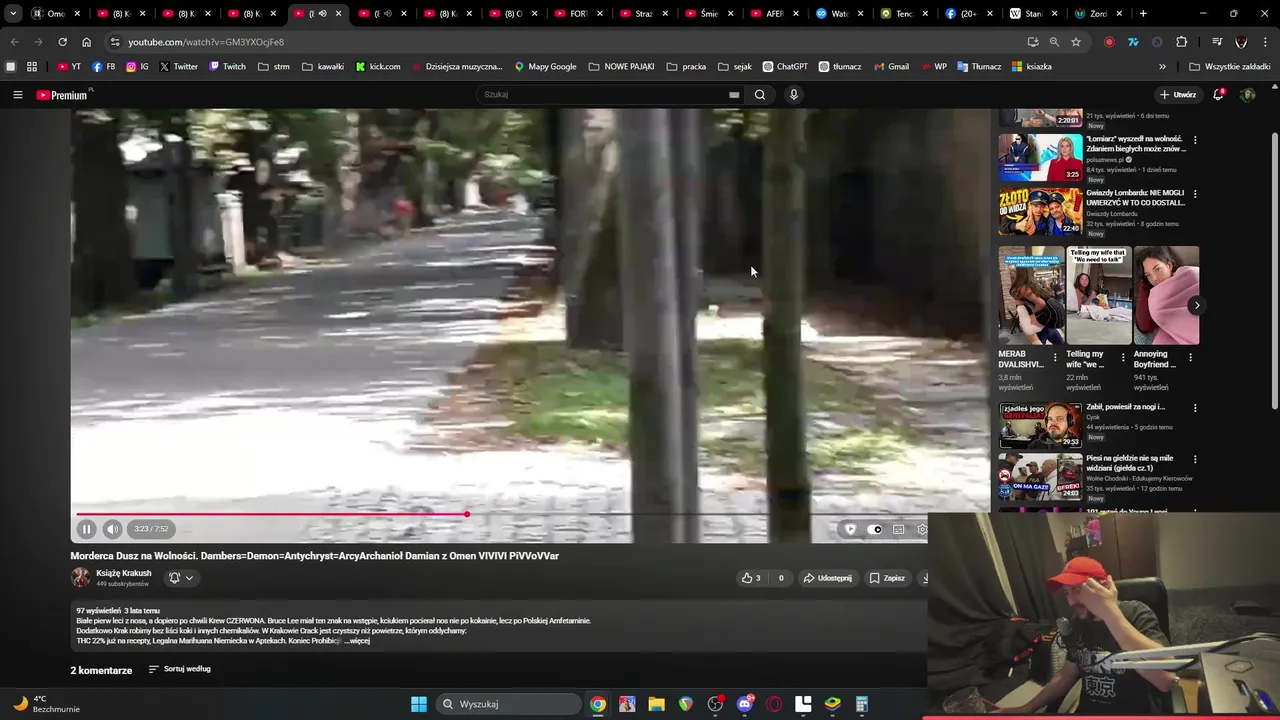Open File Explorer from the taskbar
The height and width of the screenshot is (720, 1280).
coord(656,704)
